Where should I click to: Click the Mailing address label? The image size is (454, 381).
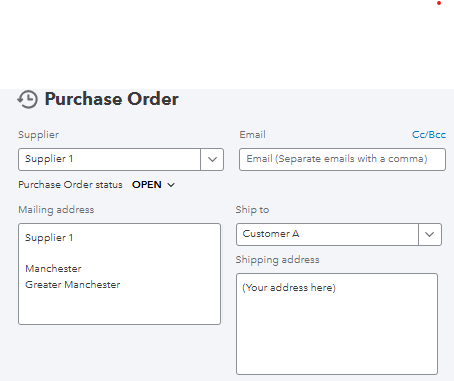tap(56, 210)
